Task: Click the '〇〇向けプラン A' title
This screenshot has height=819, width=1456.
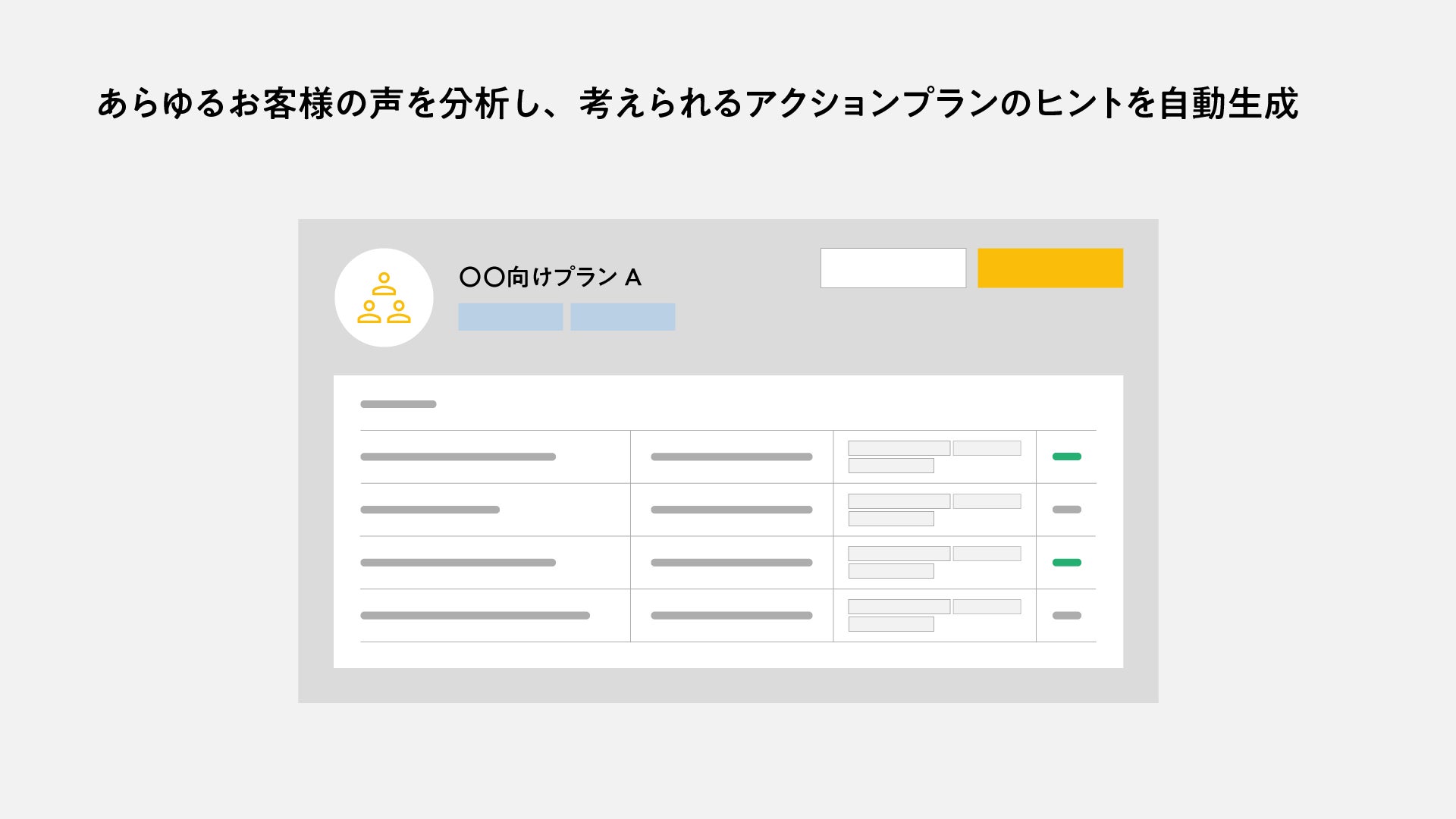Action: (x=551, y=278)
